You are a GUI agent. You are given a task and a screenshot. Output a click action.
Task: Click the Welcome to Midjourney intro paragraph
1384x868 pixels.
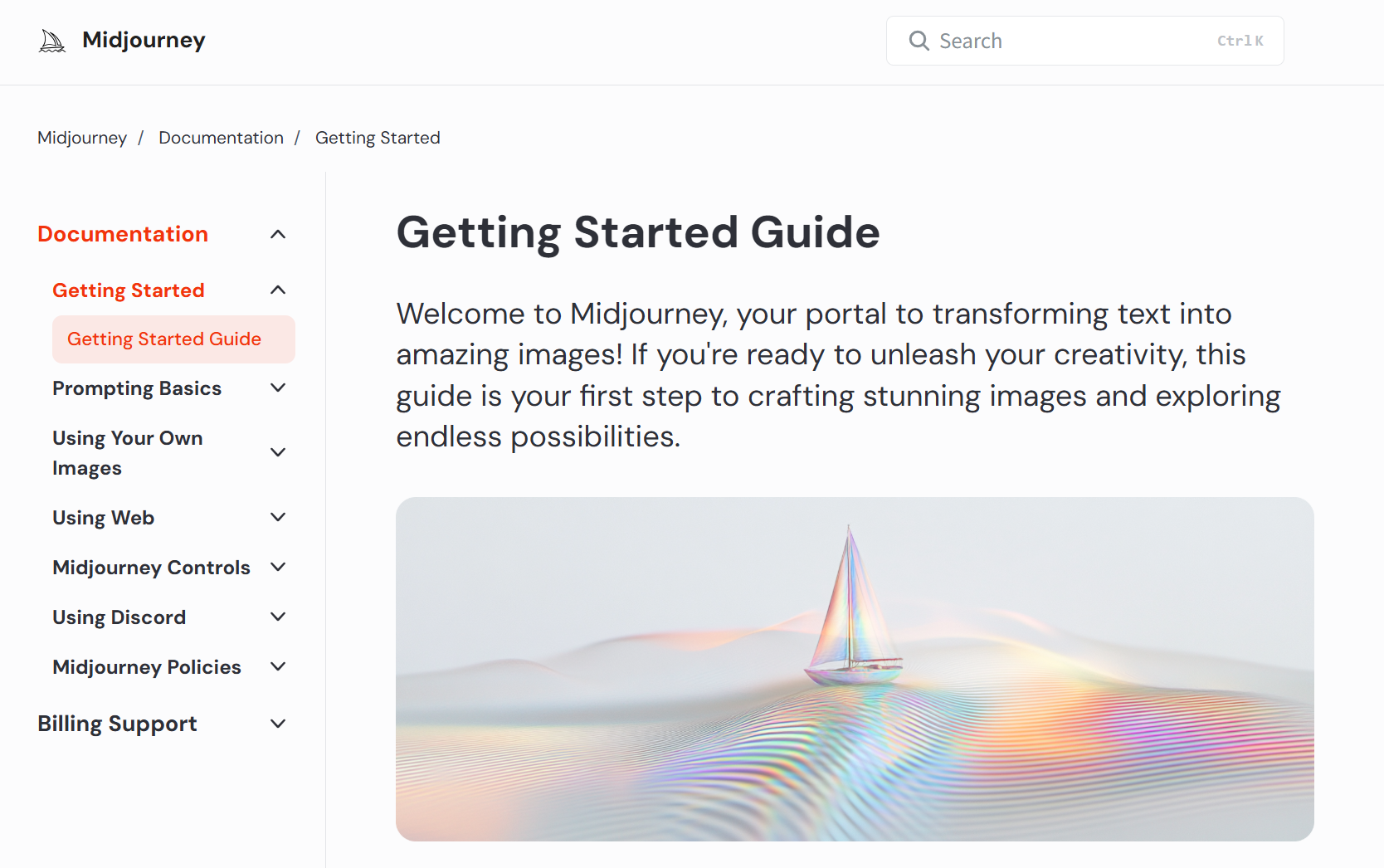[x=838, y=375]
